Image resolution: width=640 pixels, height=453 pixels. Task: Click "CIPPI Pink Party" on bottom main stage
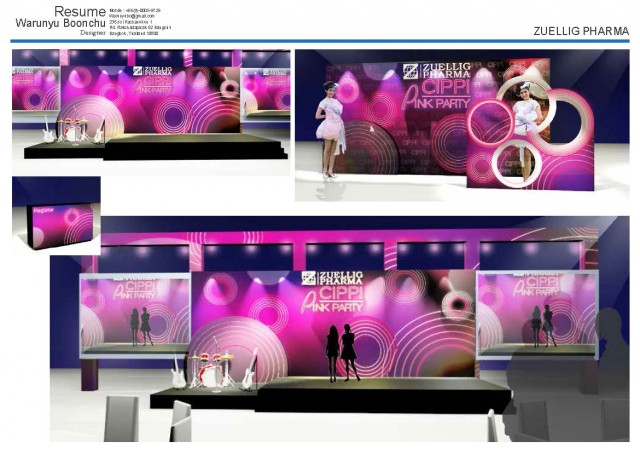pyautogui.click(x=332, y=299)
